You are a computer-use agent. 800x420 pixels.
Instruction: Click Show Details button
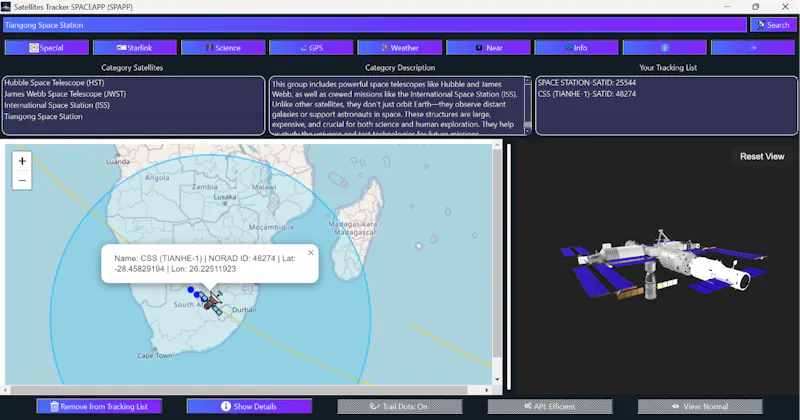(249, 406)
